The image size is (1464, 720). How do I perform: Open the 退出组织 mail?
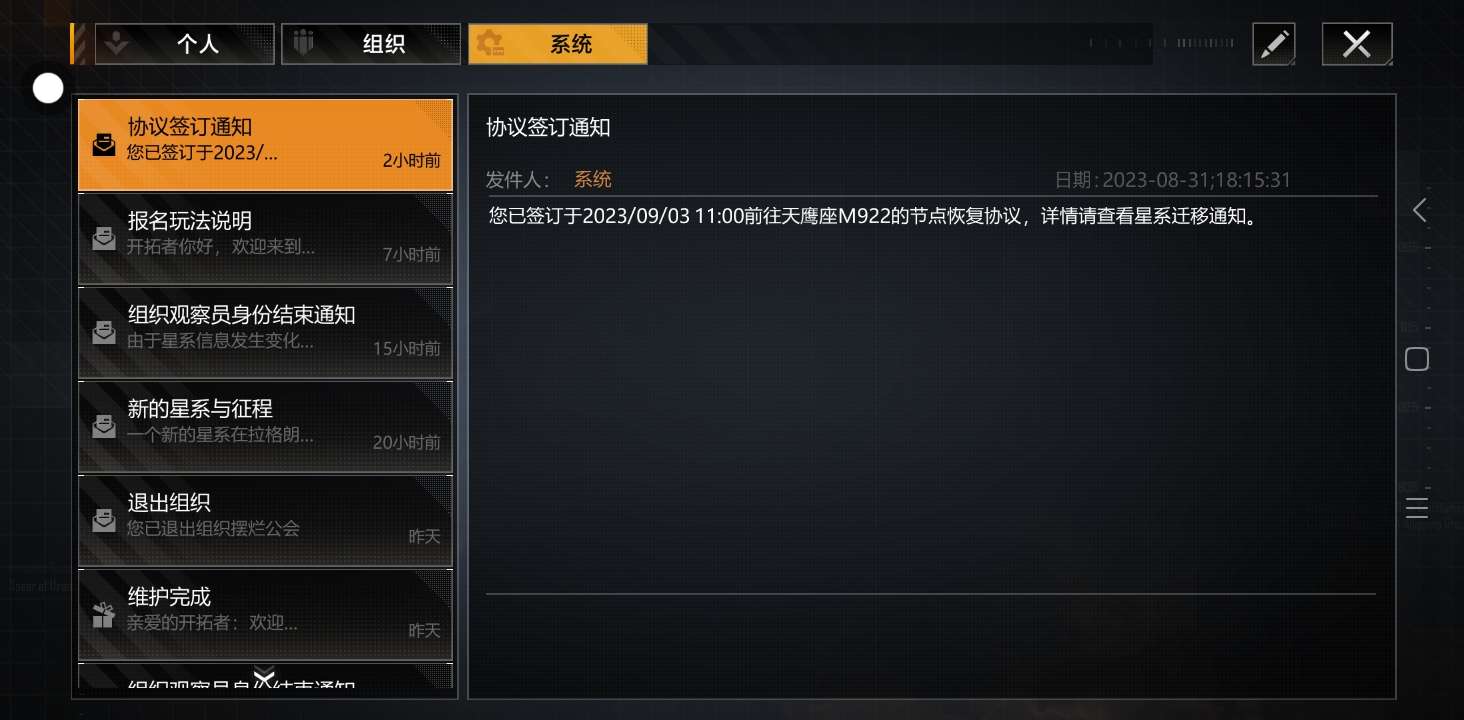point(265,521)
